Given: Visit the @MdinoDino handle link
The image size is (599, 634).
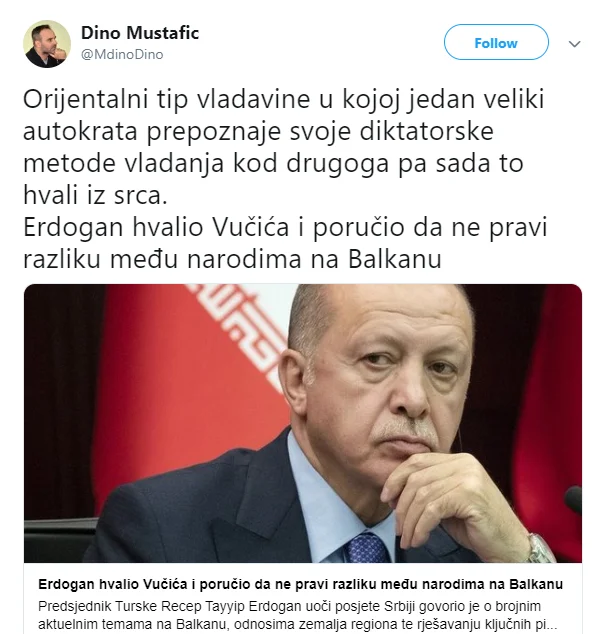Looking at the screenshot, I should (122, 54).
